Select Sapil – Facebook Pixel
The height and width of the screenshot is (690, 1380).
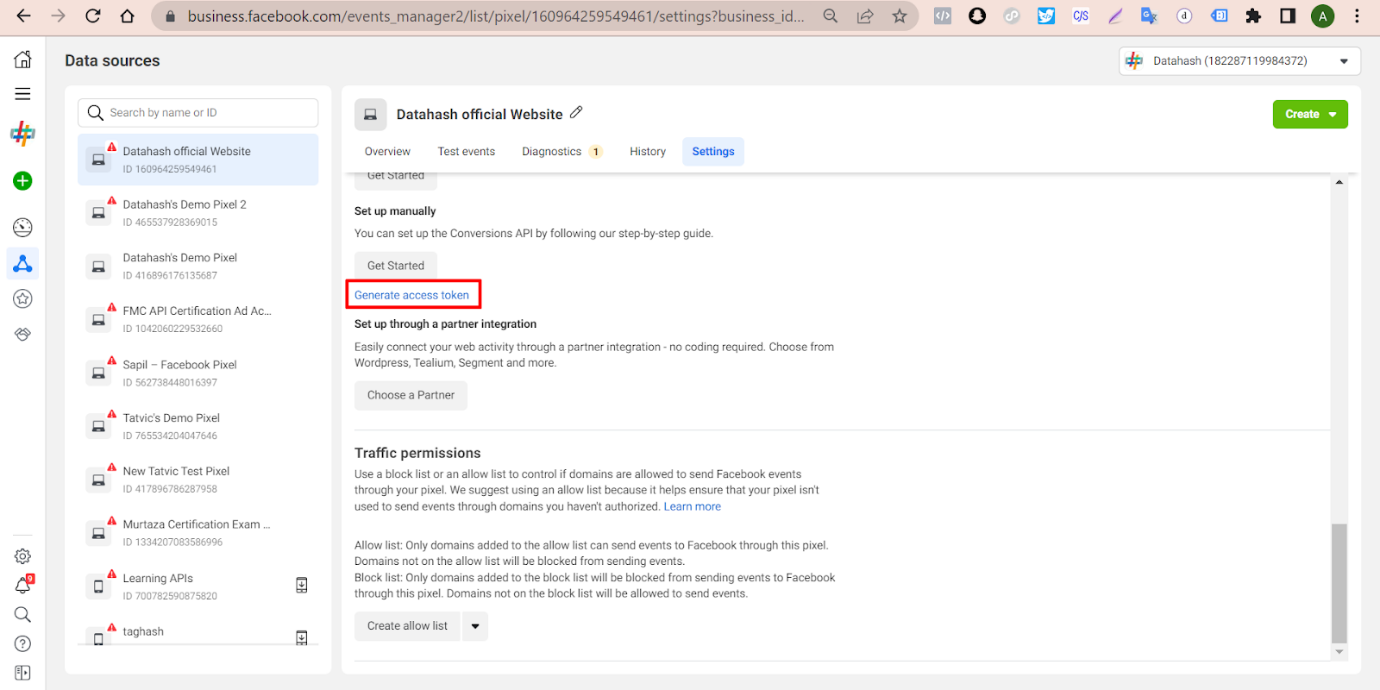coord(198,373)
